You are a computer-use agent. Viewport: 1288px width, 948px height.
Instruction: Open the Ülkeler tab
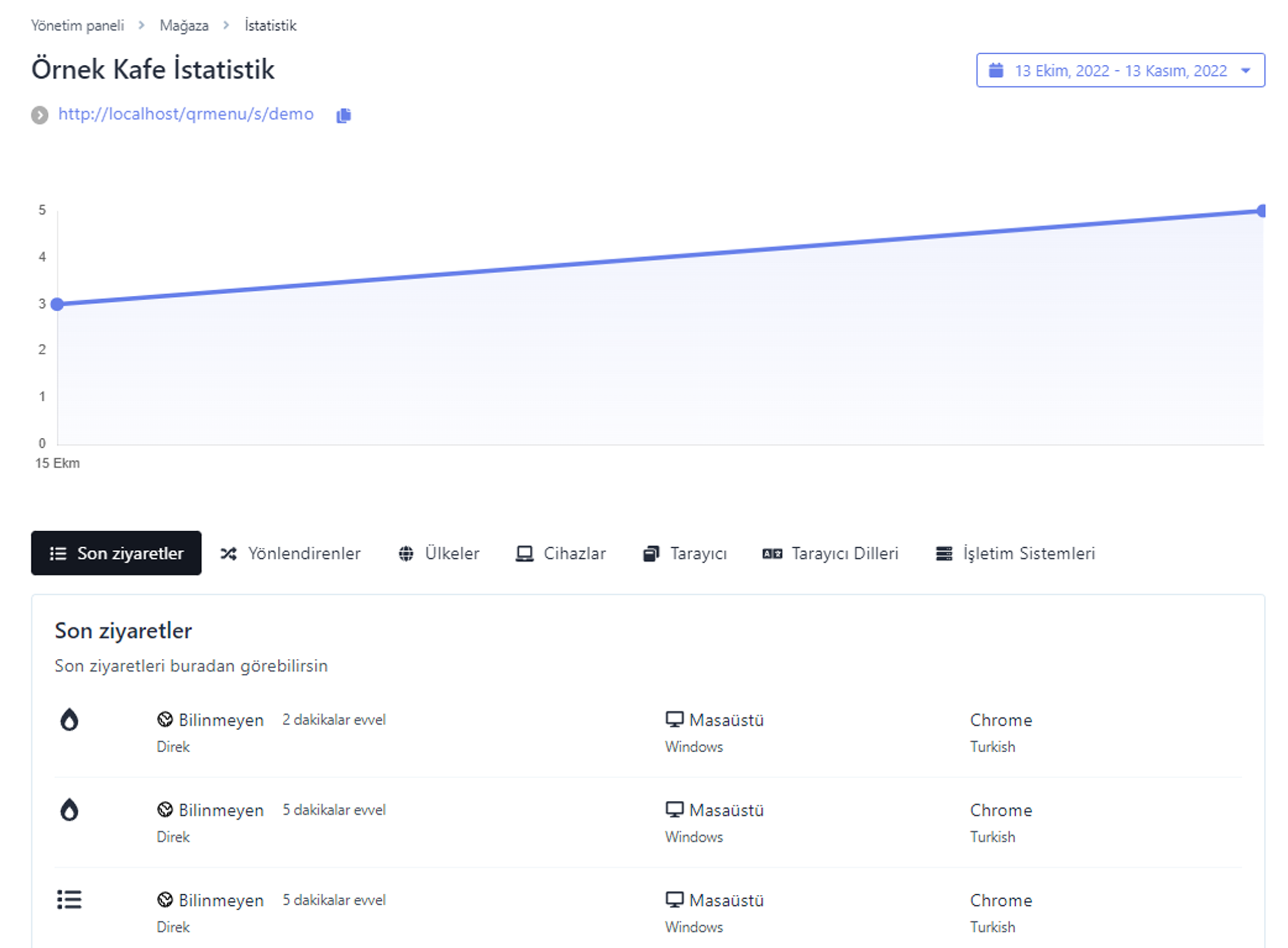[439, 553]
